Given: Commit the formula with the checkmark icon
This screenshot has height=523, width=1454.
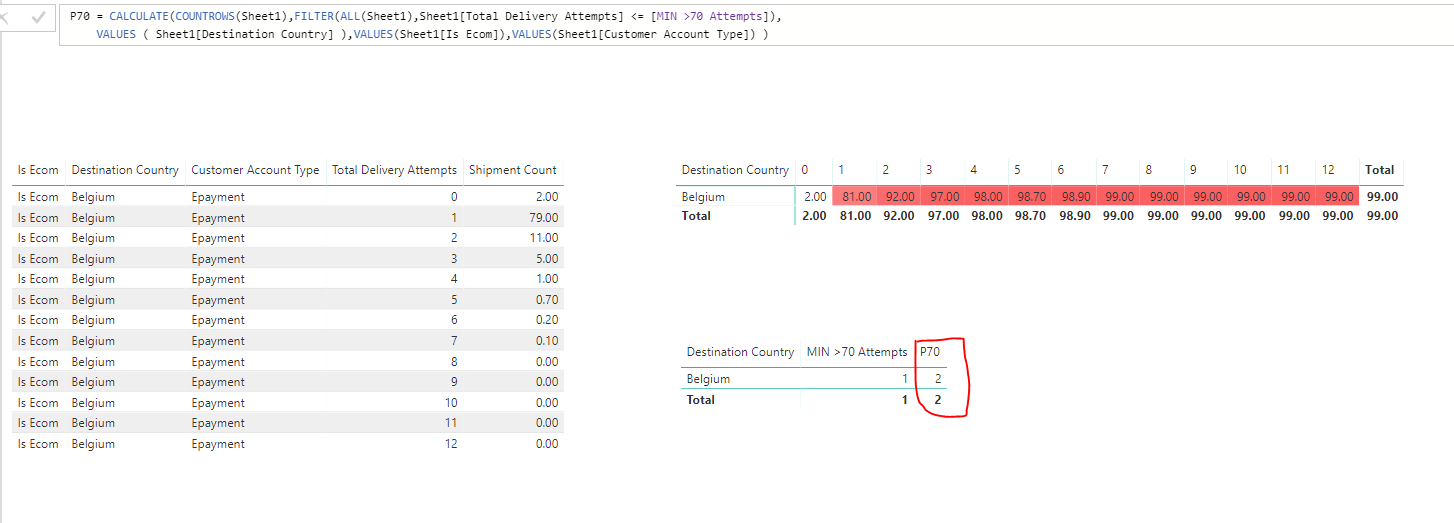Looking at the screenshot, I should [x=38, y=17].
